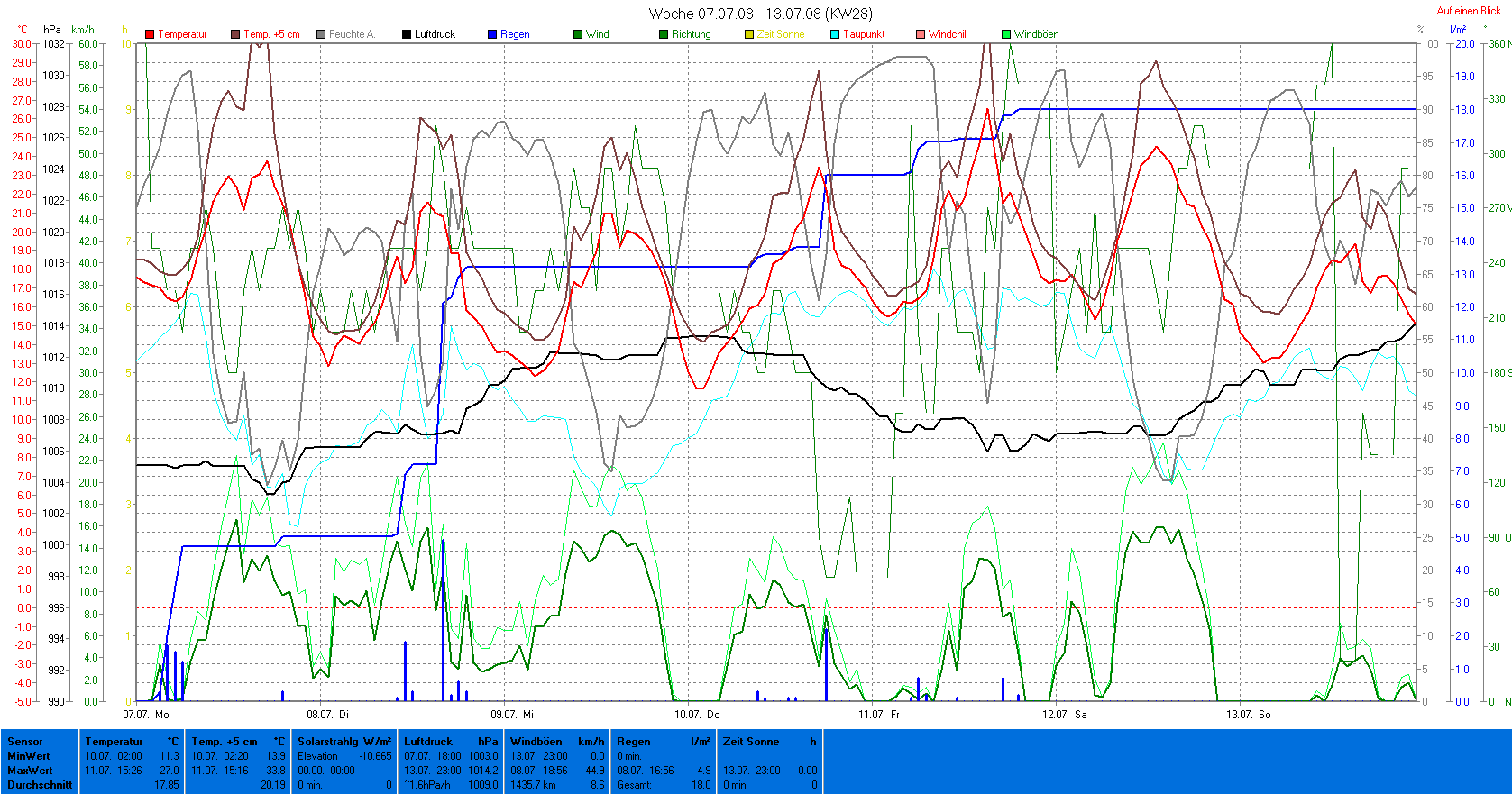Click the yellow Zeit Sonne legend swatch
Viewport: 1512px width, 794px height.
[x=749, y=34]
